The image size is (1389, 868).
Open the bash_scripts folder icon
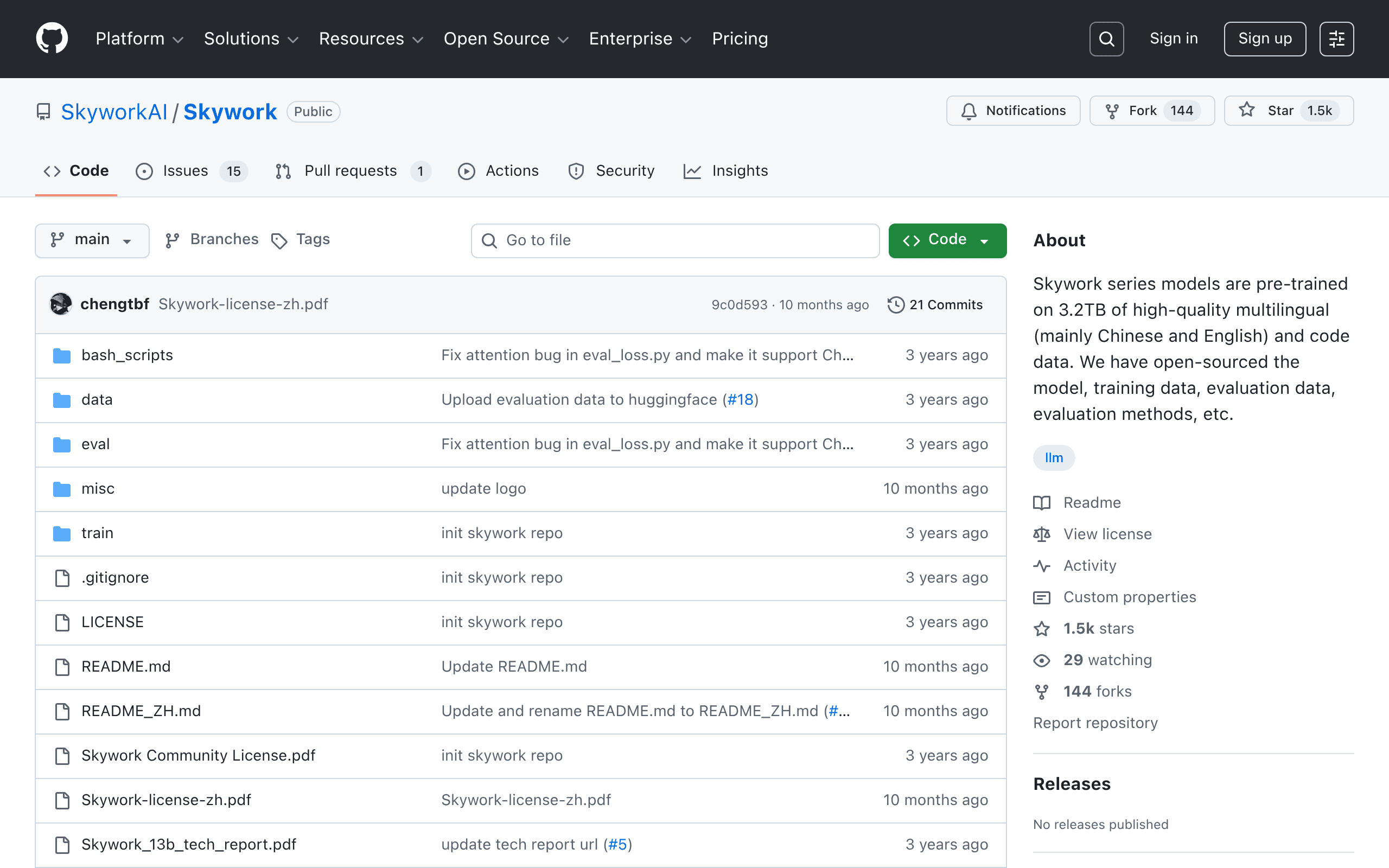tap(62, 355)
